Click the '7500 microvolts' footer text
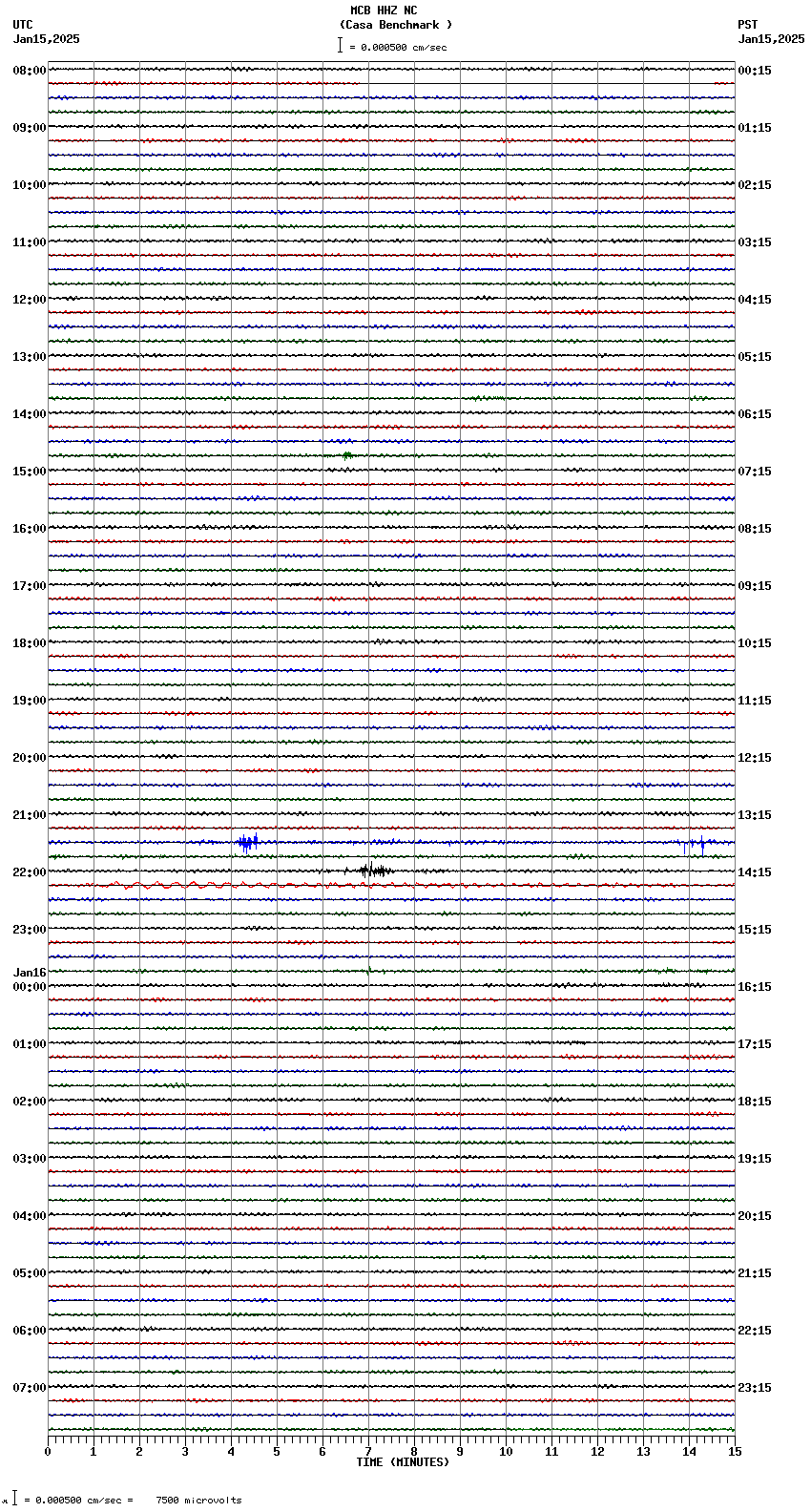 point(199,1501)
